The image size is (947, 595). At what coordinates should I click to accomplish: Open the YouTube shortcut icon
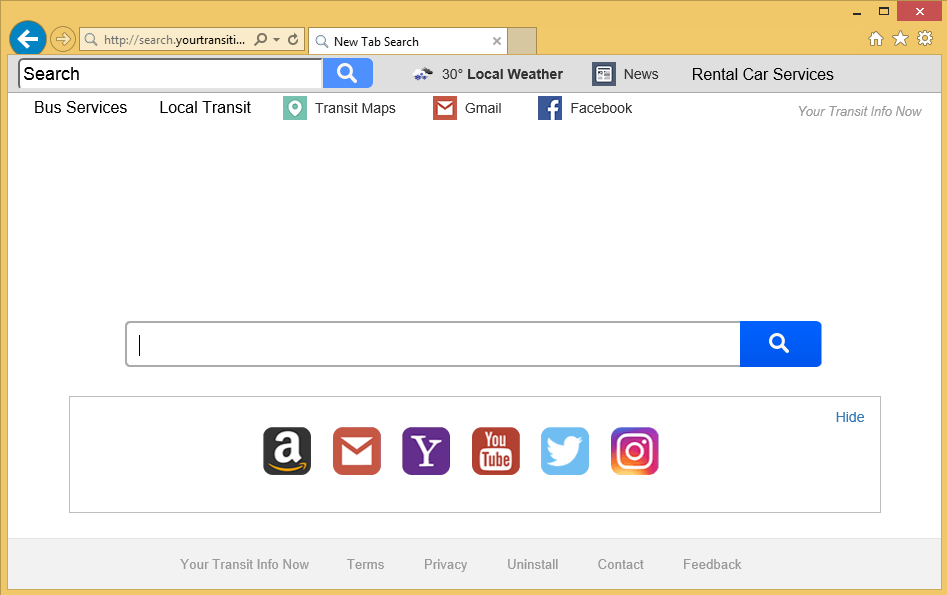(496, 451)
